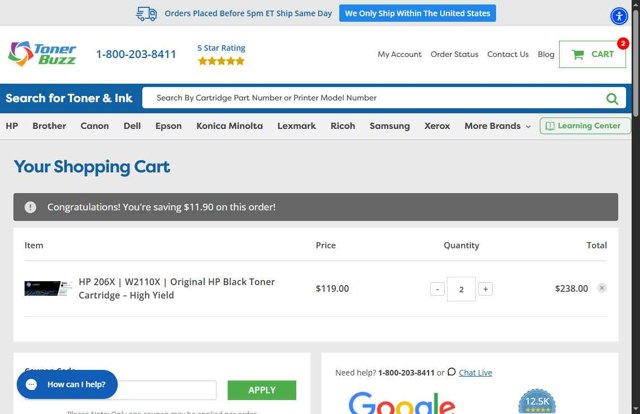Screen dimensions: 640x414
Task: Select the Samsung brand menu item
Action: [x=390, y=126]
